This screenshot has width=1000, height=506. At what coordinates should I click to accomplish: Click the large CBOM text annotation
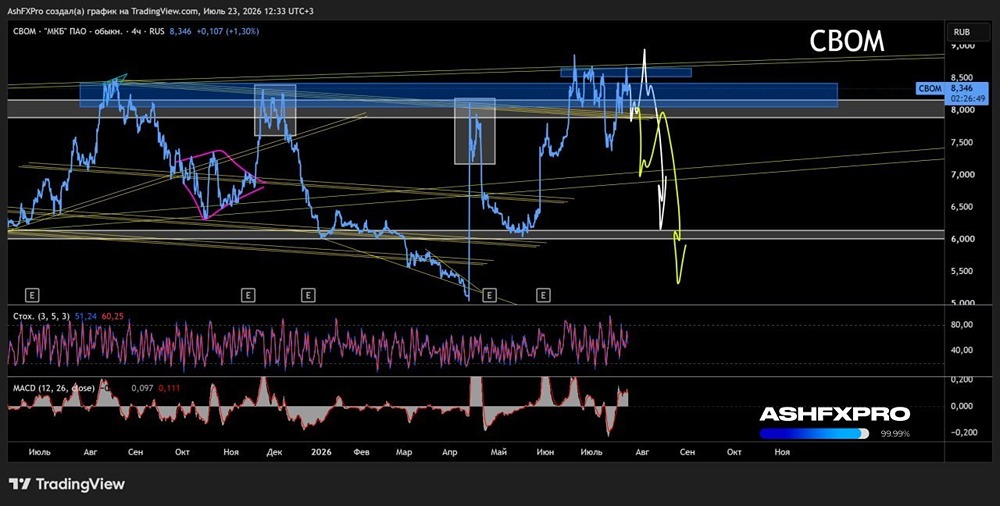[846, 41]
